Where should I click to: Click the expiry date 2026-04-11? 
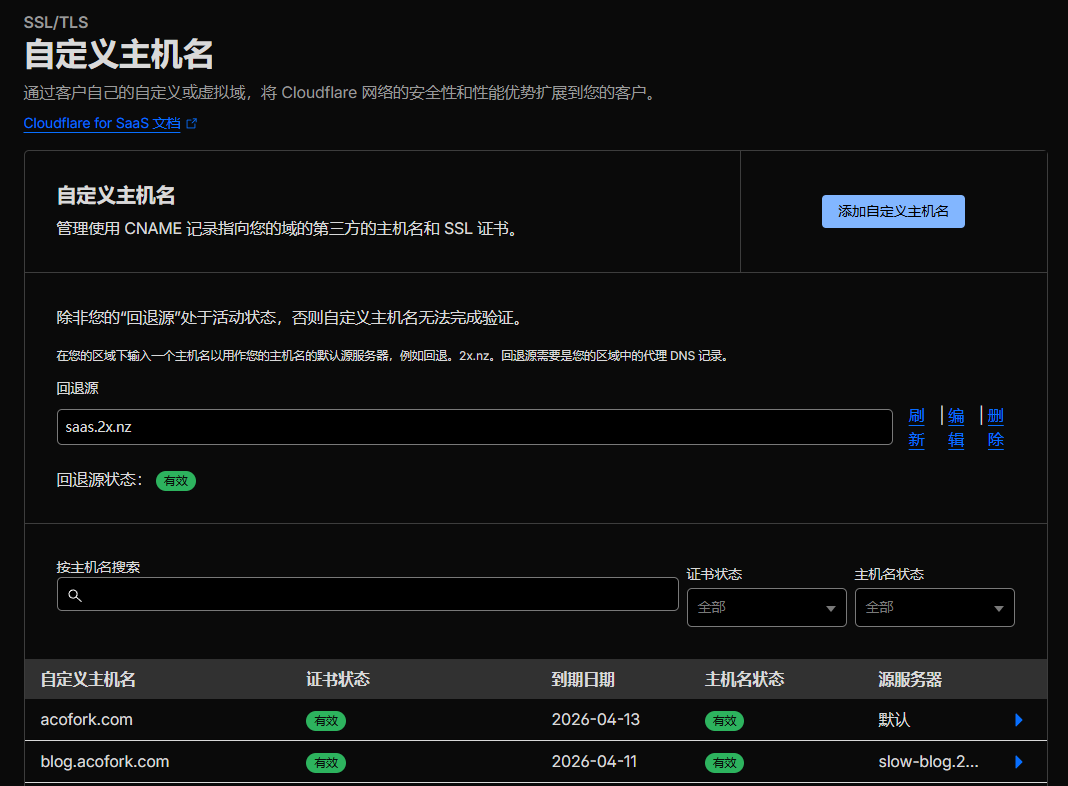click(x=594, y=762)
